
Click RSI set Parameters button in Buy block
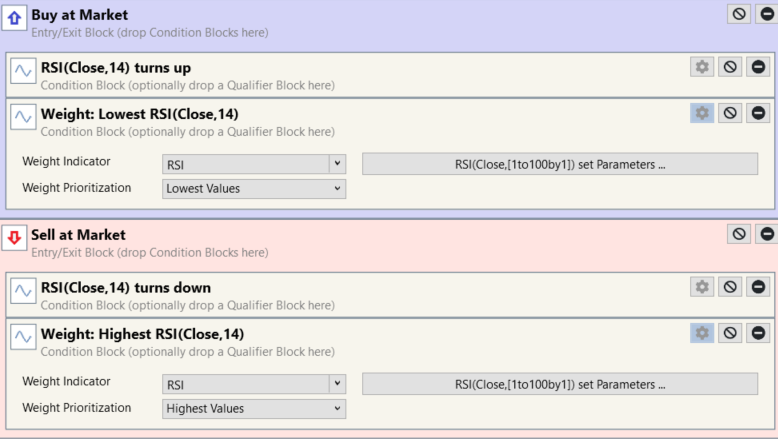pyautogui.click(x=559, y=164)
